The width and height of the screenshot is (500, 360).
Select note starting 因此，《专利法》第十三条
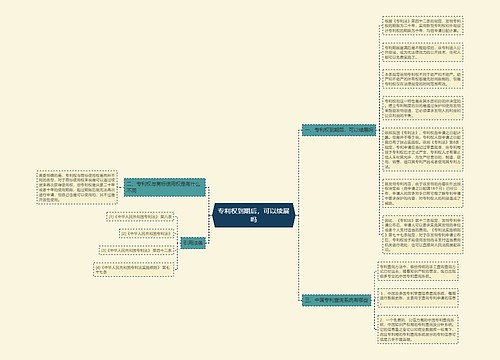click(x=423, y=234)
